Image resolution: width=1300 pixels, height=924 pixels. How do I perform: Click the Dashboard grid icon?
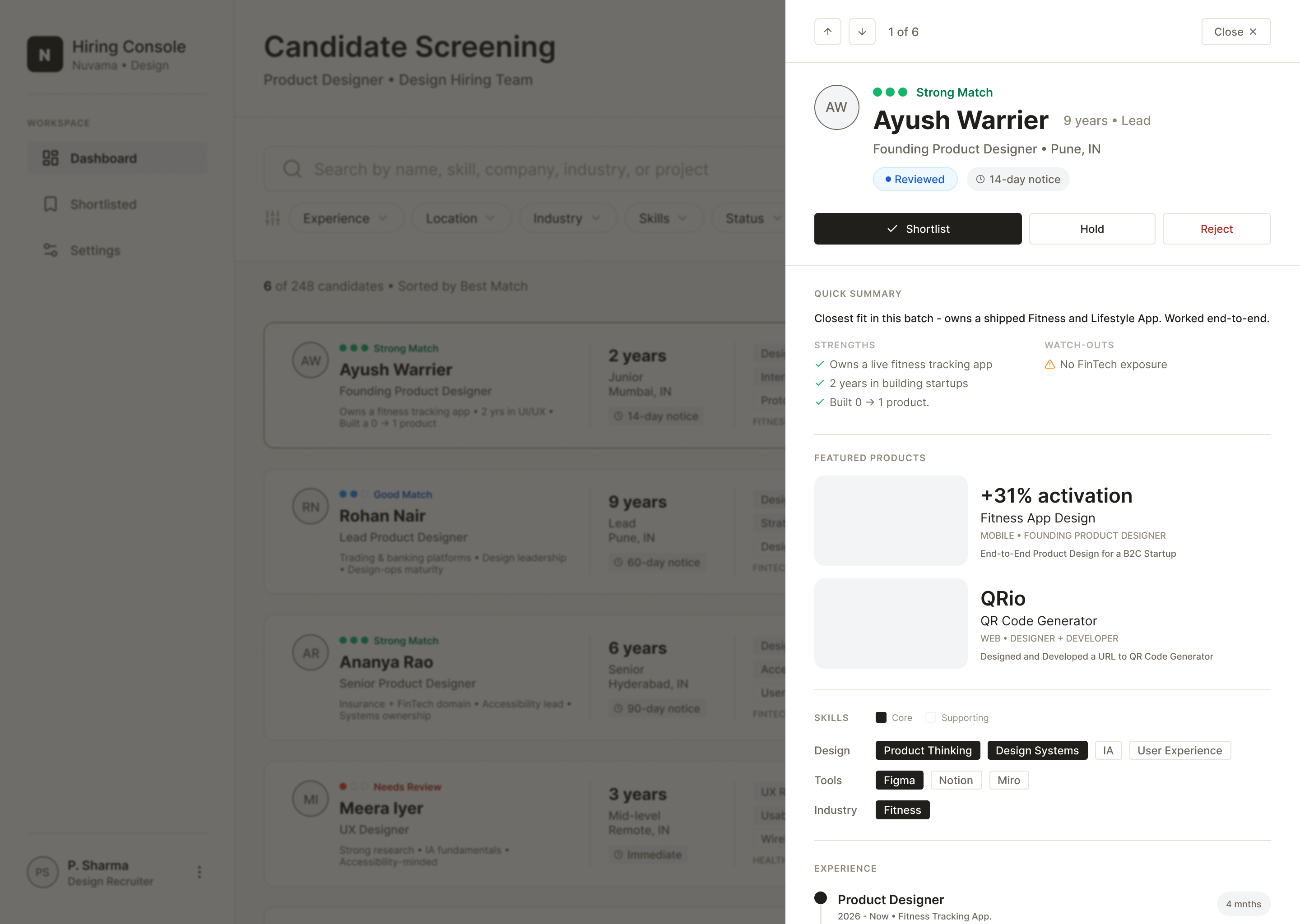pos(51,158)
